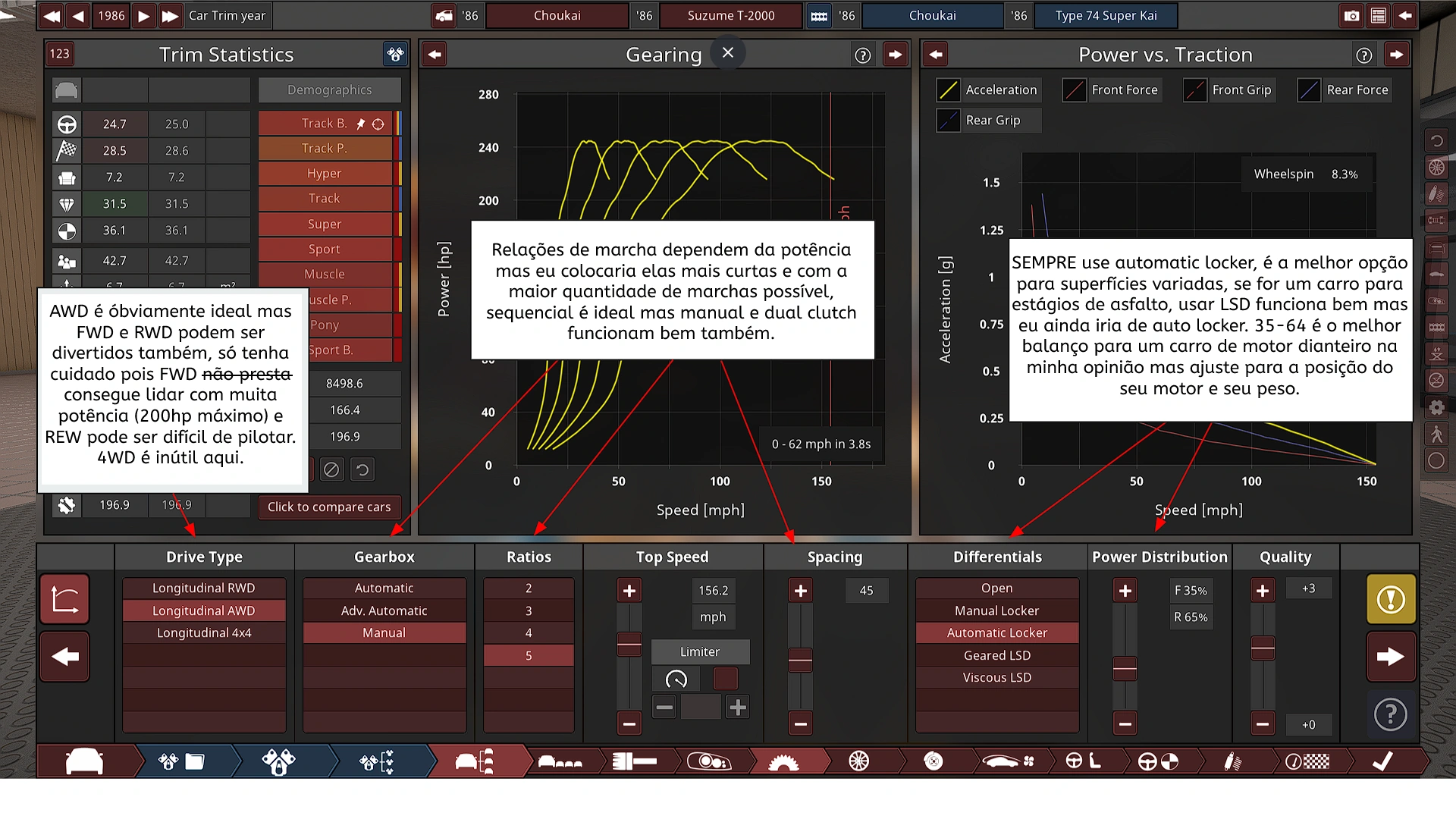Select the Suzume T-2000 tab
Image resolution: width=1456 pixels, height=819 pixels.
point(730,15)
